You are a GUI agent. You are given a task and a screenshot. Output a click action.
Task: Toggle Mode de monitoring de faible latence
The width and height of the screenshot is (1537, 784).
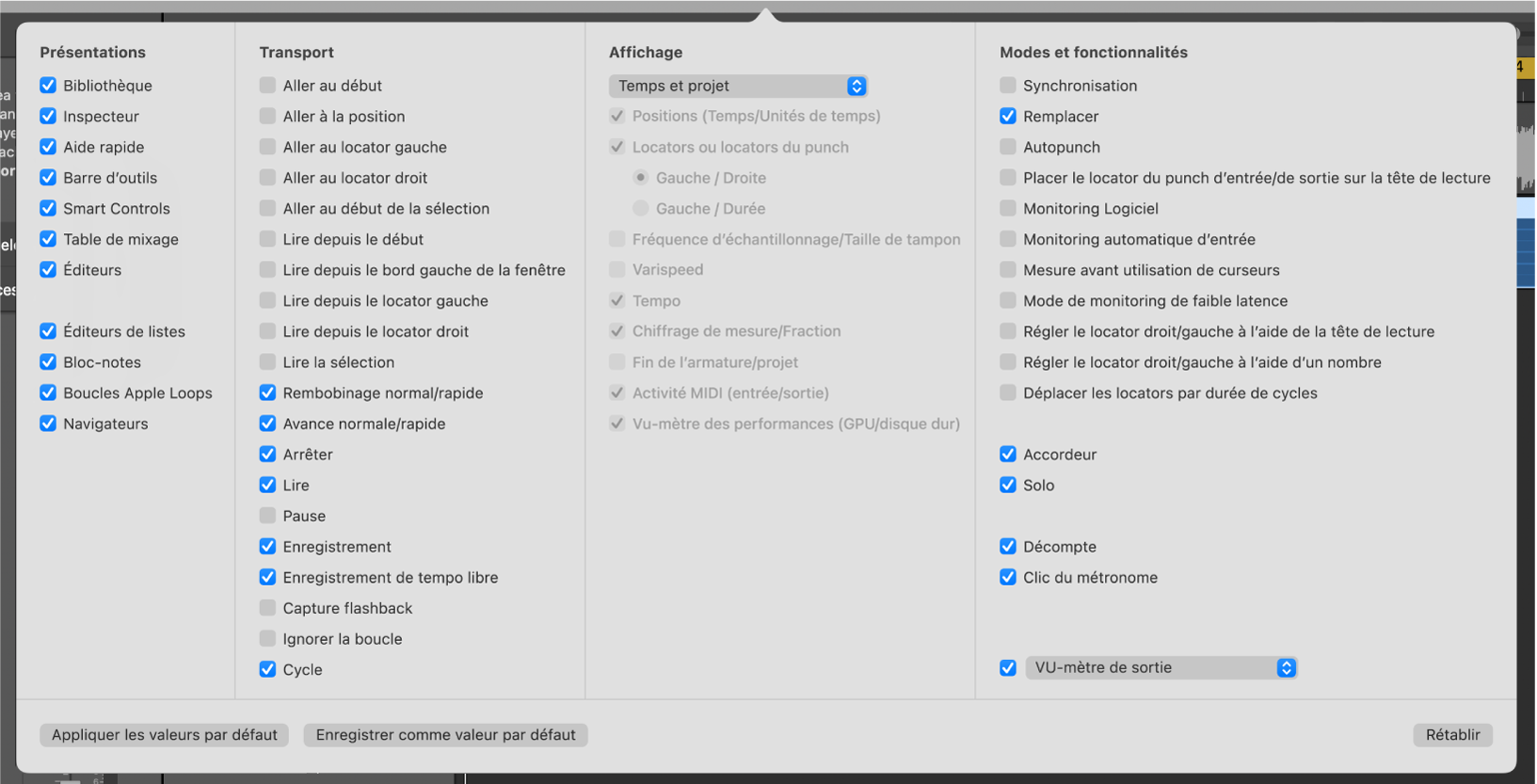1008,300
